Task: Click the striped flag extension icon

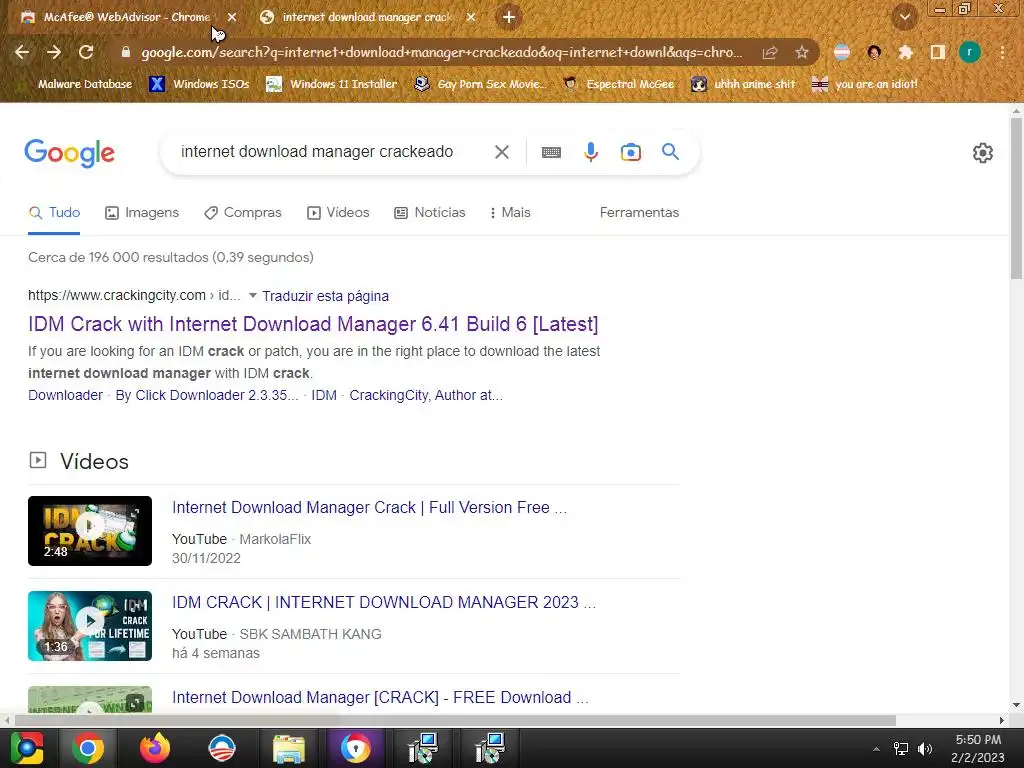Action: tap(842, 52)
